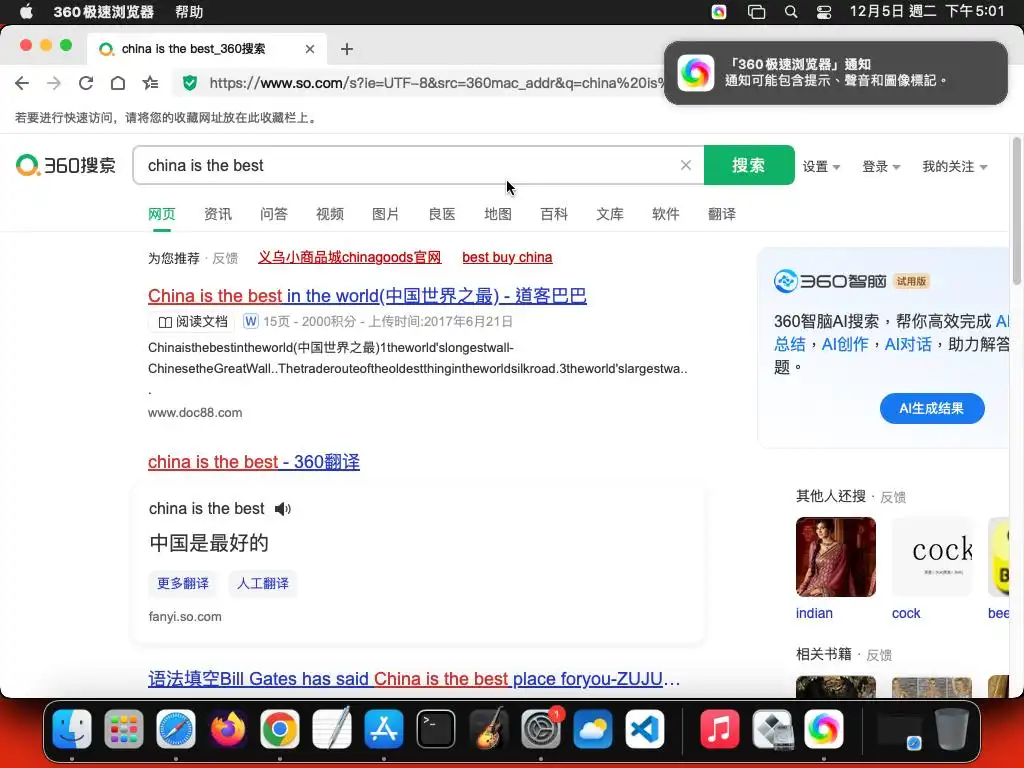Open the China is the best in the world result
Screen dimensions: 1024x768
pos(367,296)
